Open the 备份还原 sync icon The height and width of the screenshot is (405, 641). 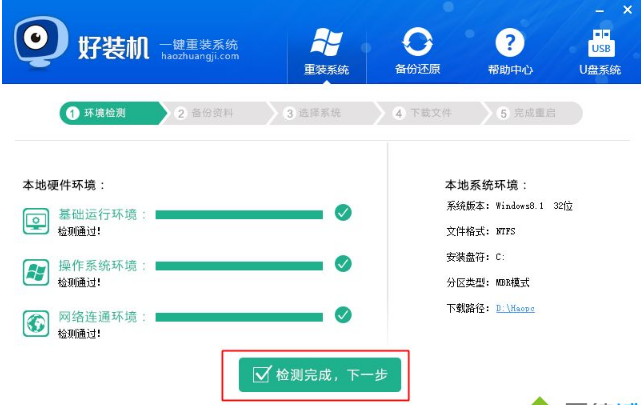417,42
